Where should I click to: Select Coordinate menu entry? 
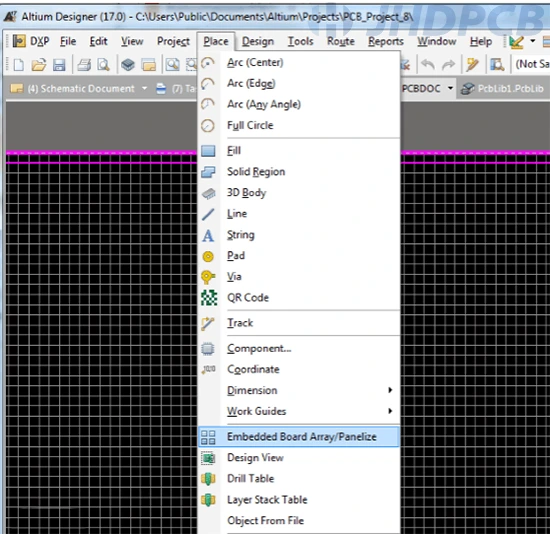point(299,369)
